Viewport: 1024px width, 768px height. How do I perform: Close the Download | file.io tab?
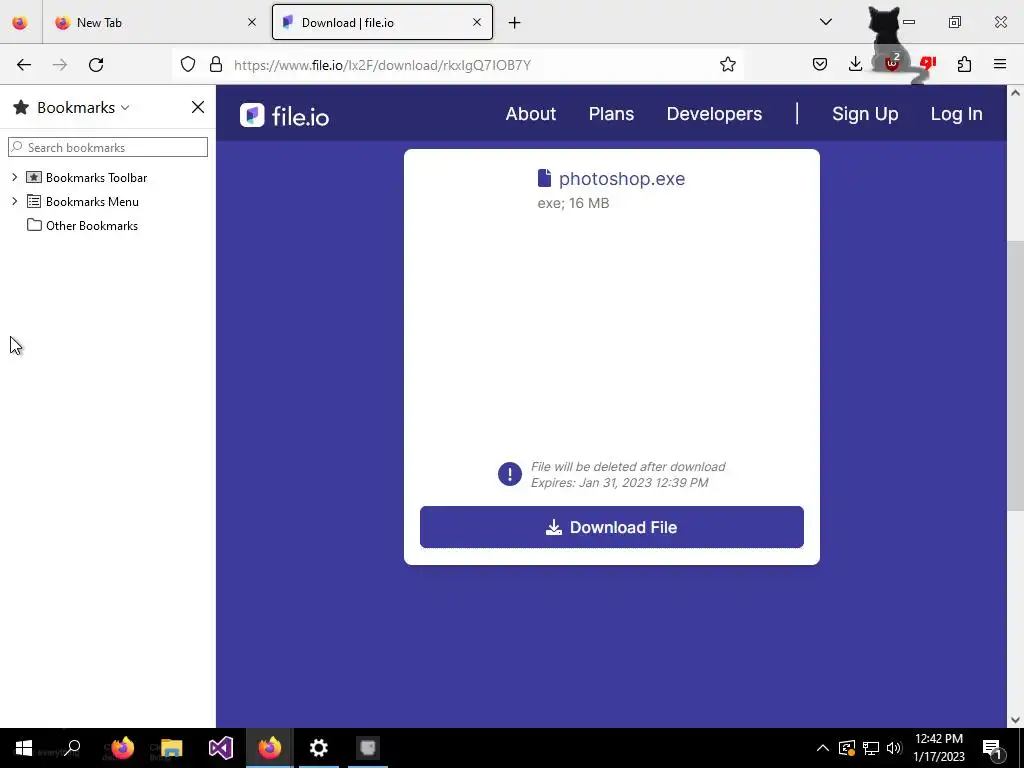(x=477, y=22)
